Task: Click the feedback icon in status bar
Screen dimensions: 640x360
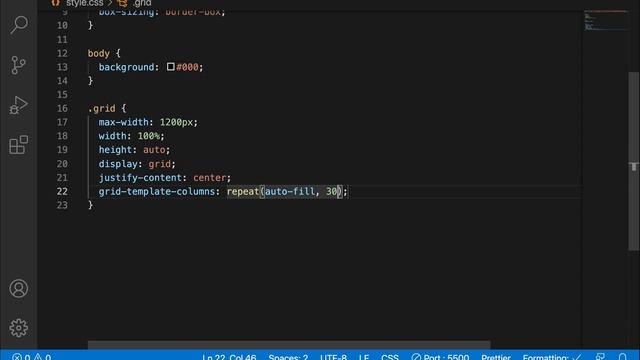Action: pyautogui.click(x=600, y=357)
